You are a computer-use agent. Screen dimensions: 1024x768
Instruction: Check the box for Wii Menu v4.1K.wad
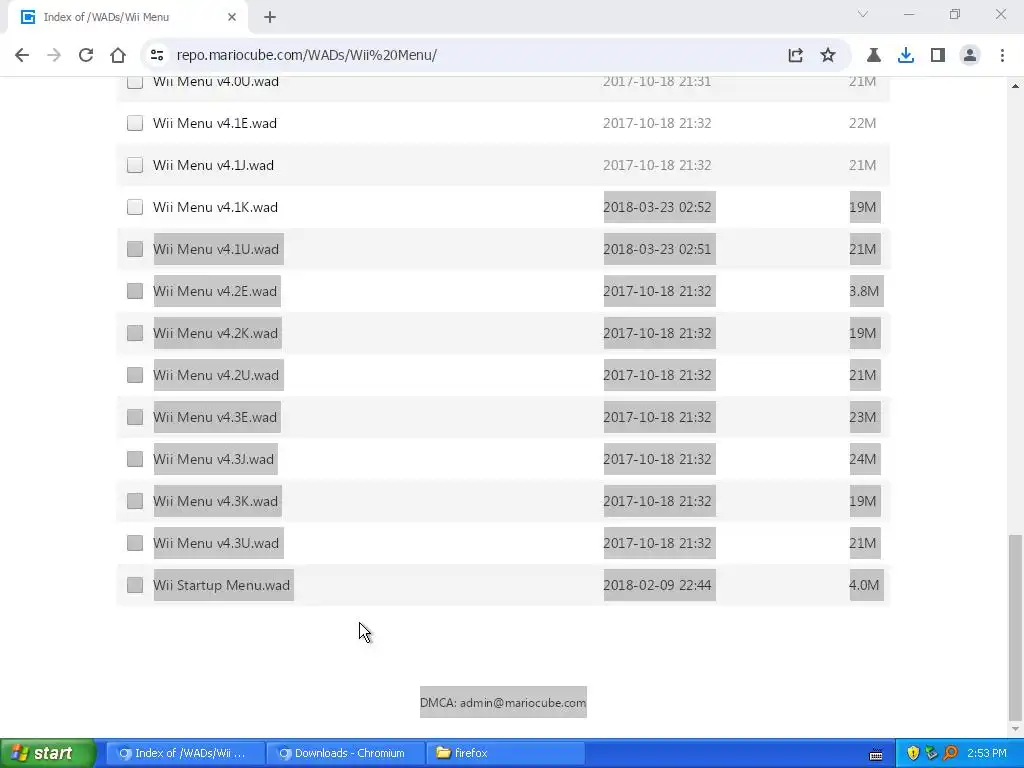[x=135, y=207]
